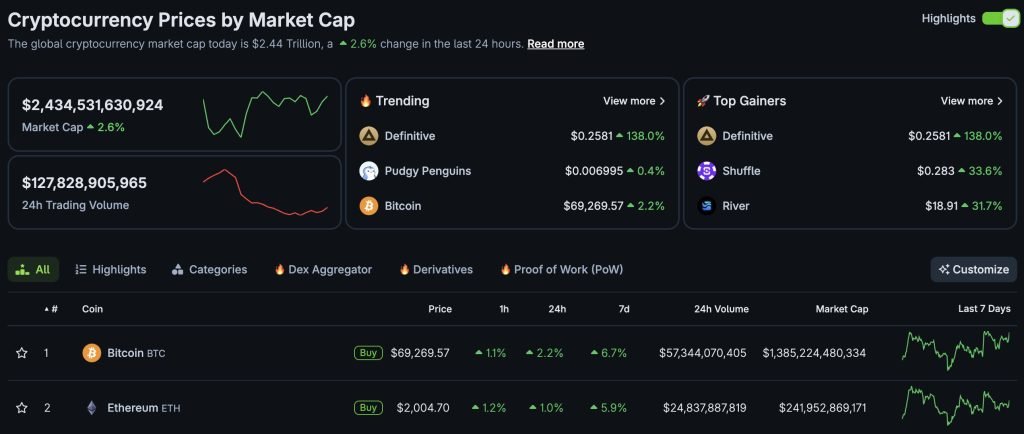Click the Shuffle coin icon in Top Gainers
Screen dimensions: 1024x434
click(707, 171)
